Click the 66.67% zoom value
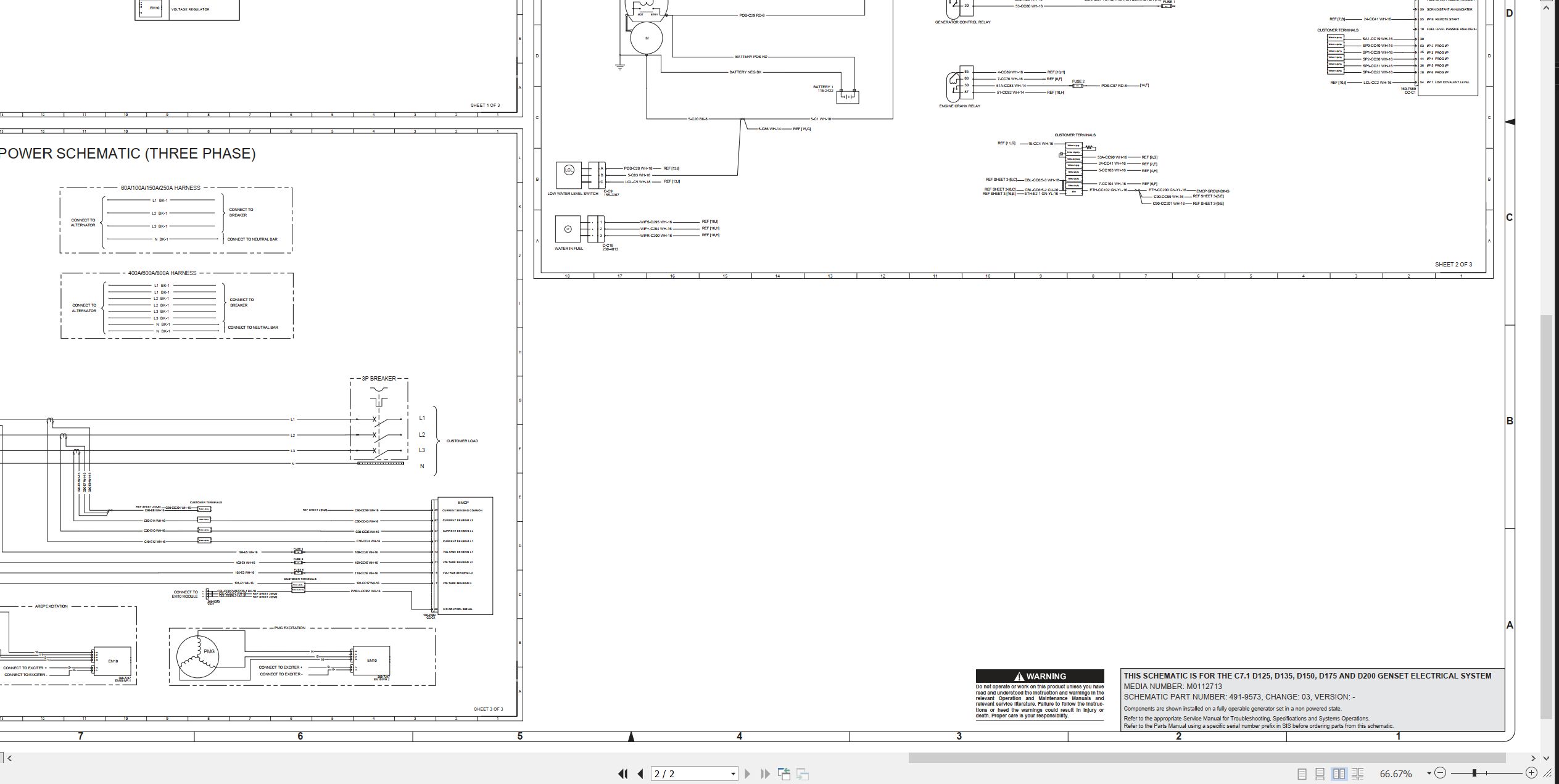1559x784 pixels. coord(1396,774)
